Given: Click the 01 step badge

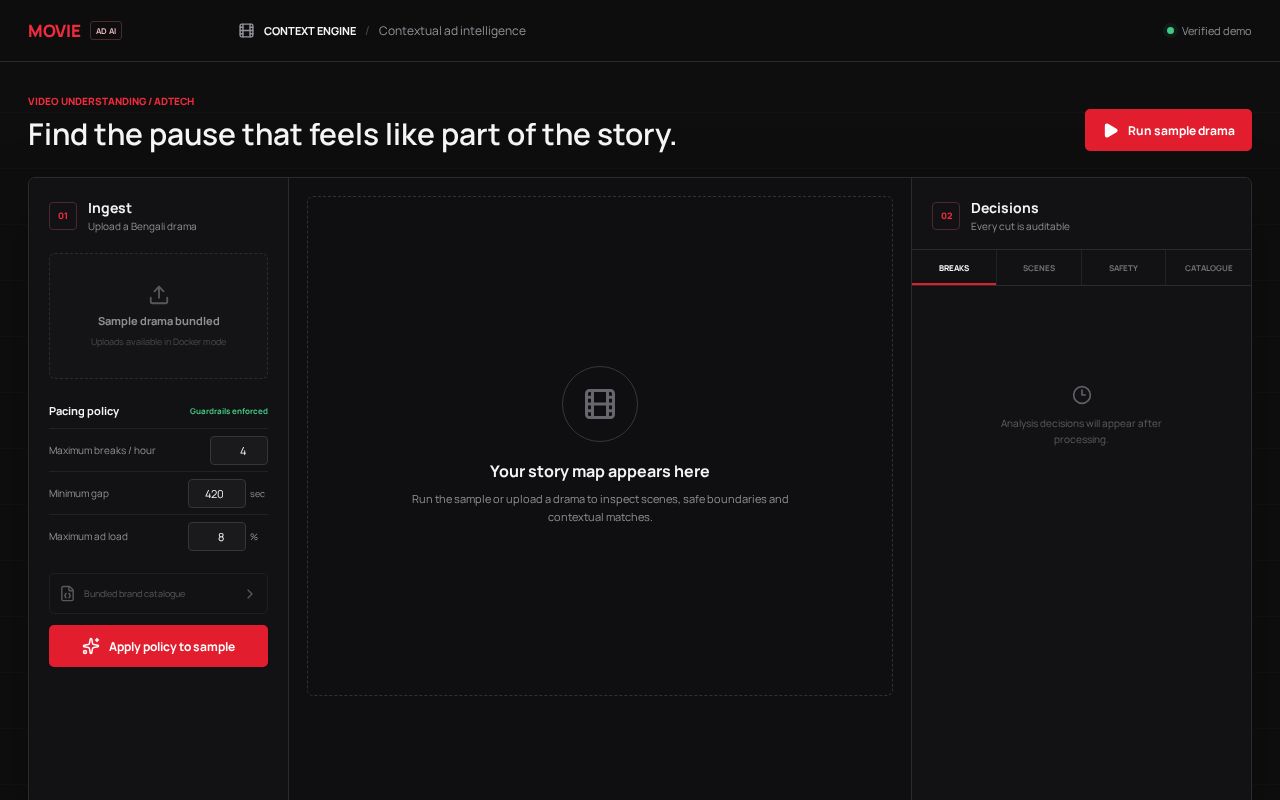Looking at the screenshot, I should (x=63, y=216).
